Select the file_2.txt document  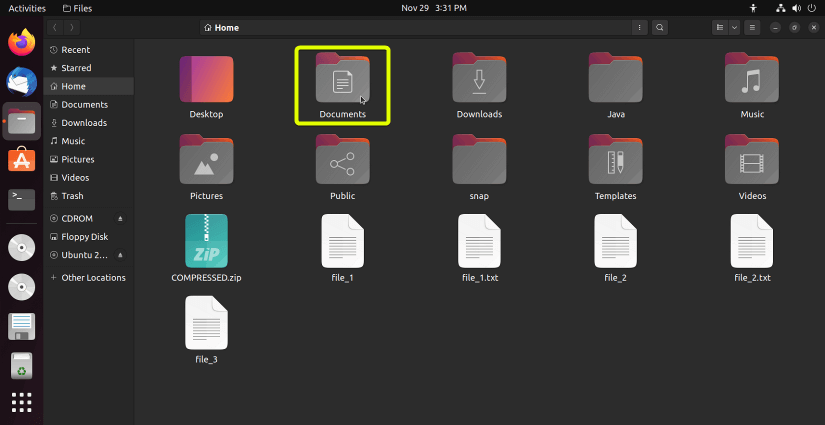pyautogui.click(x=752, y=241)
